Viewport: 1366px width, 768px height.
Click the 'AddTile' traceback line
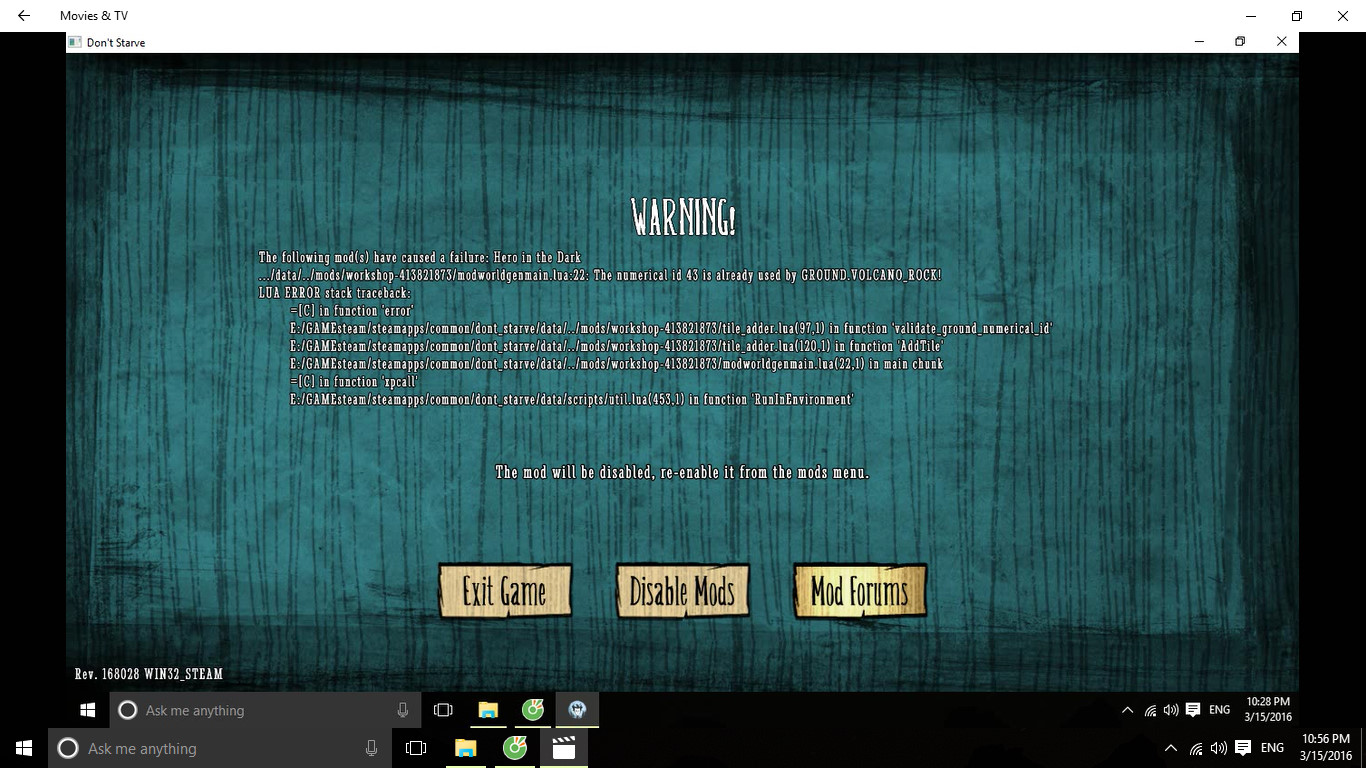tap(617, 346)
